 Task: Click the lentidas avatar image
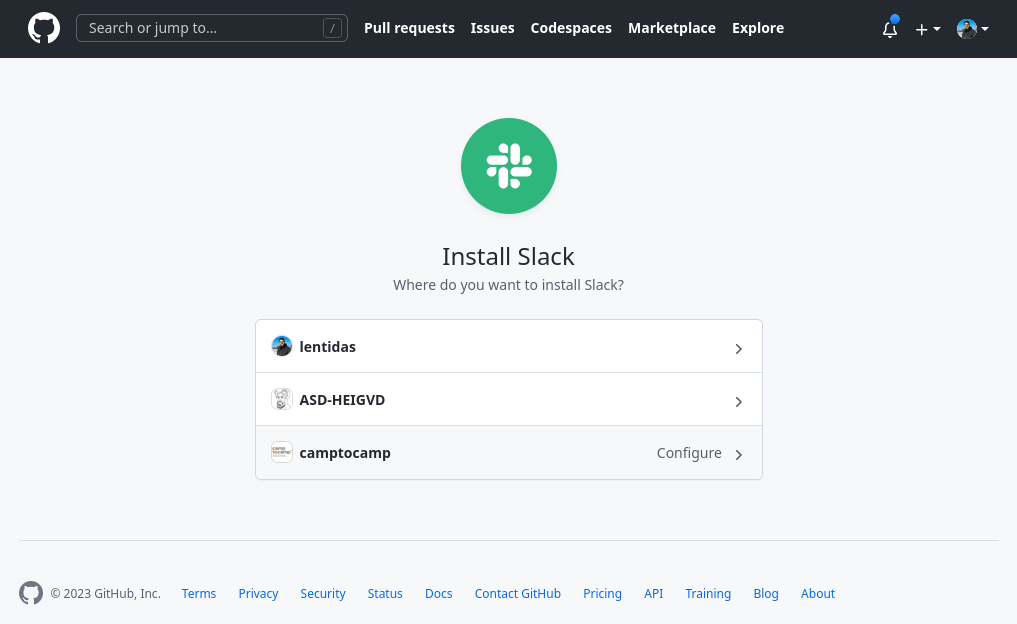[281, 346]
